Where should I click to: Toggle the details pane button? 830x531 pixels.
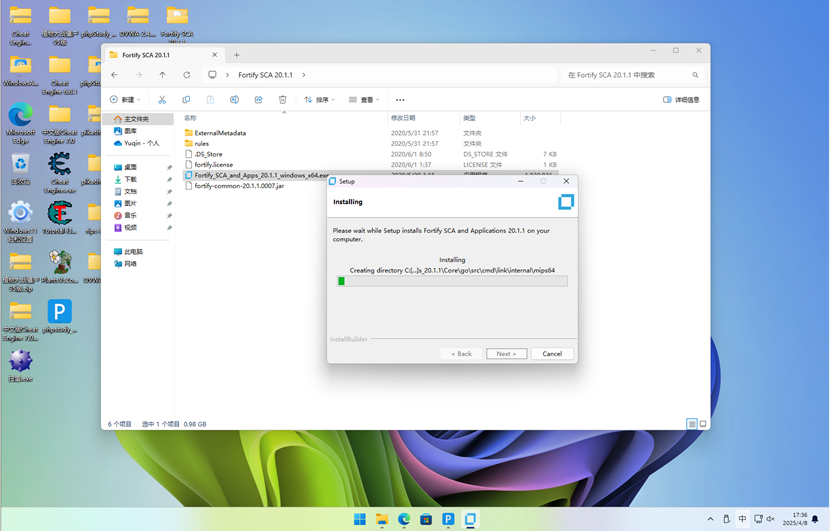coord(681,100)
